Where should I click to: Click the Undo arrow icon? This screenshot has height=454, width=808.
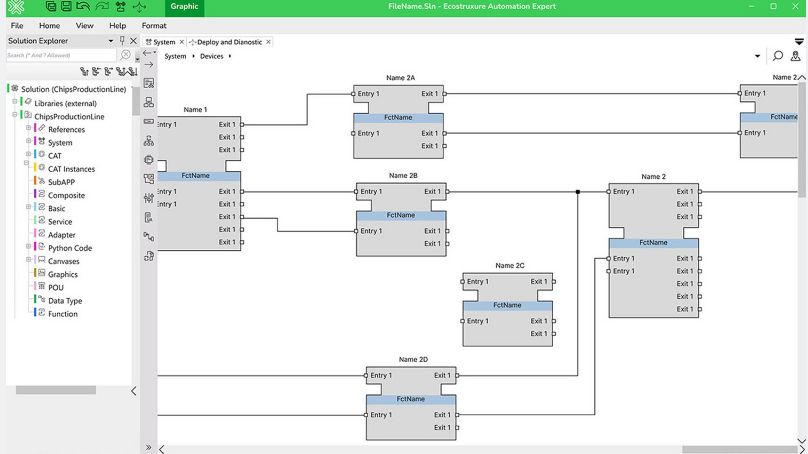tap(85, 7)
